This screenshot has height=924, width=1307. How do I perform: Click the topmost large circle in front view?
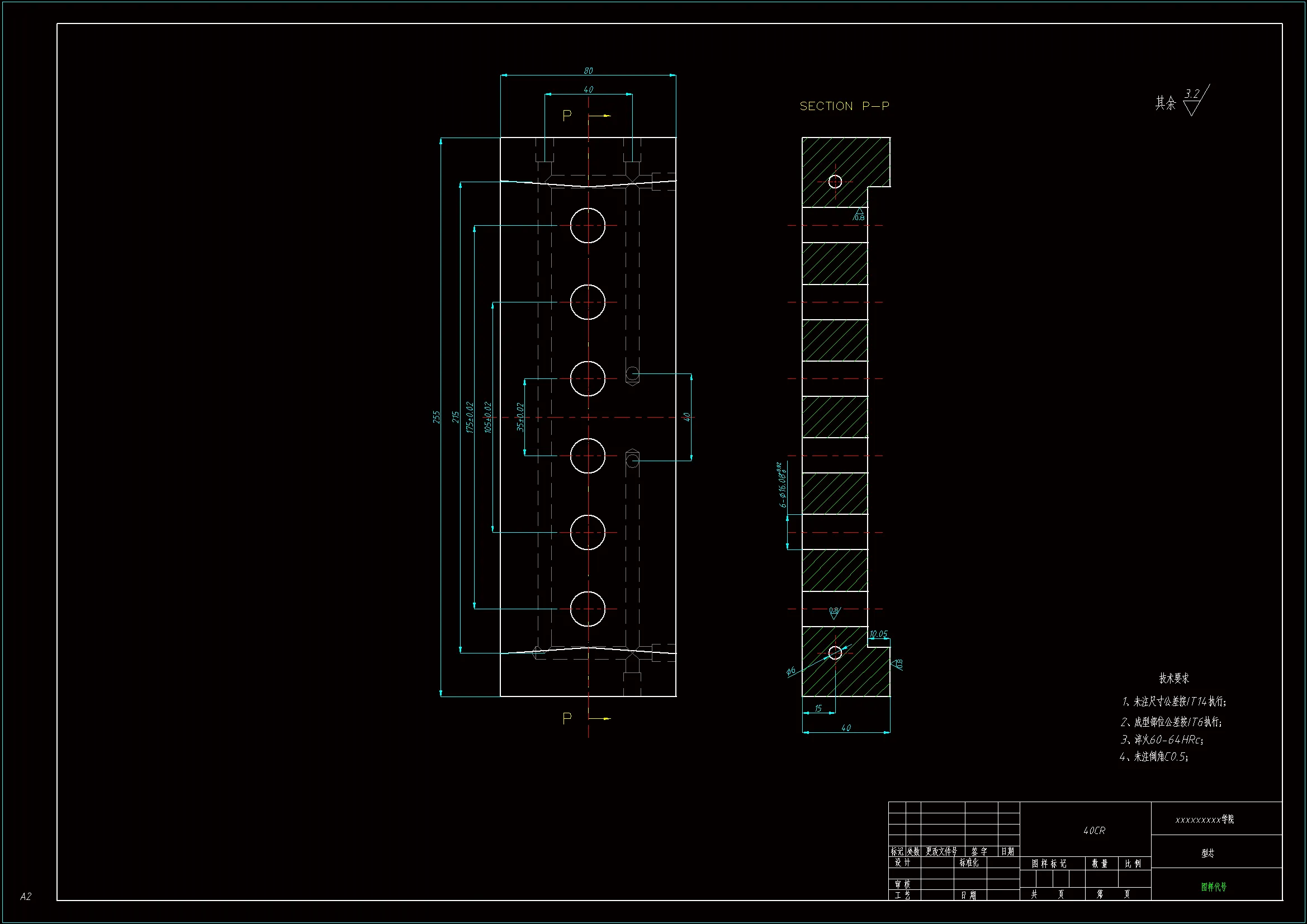click(588, 225)
